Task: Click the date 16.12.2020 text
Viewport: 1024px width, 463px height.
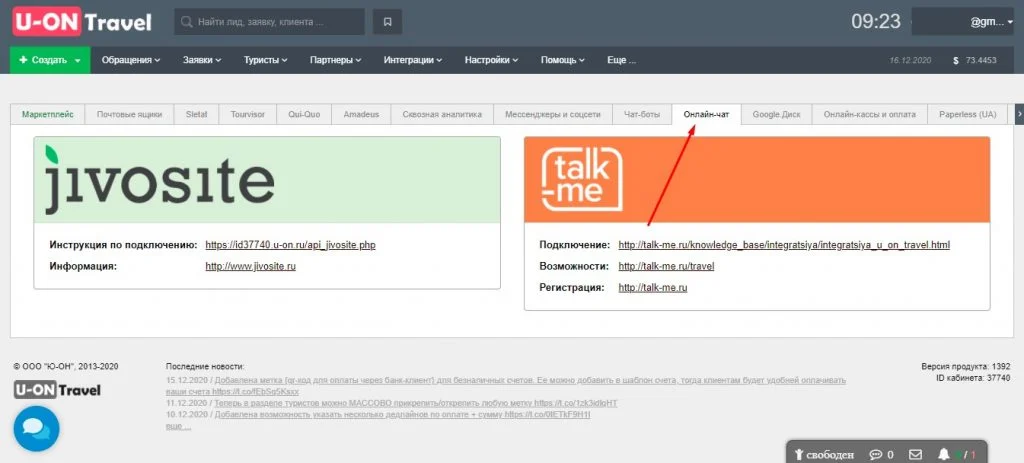Action: 910,60
